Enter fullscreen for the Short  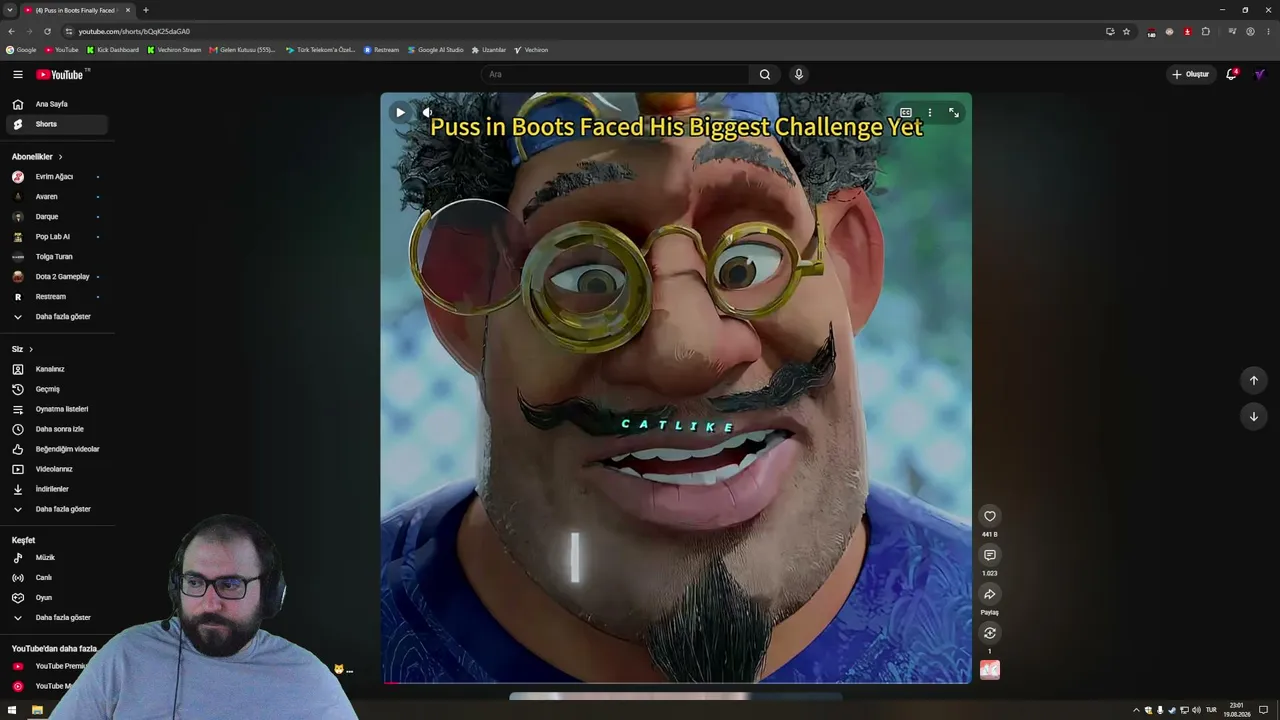(954, 113)
